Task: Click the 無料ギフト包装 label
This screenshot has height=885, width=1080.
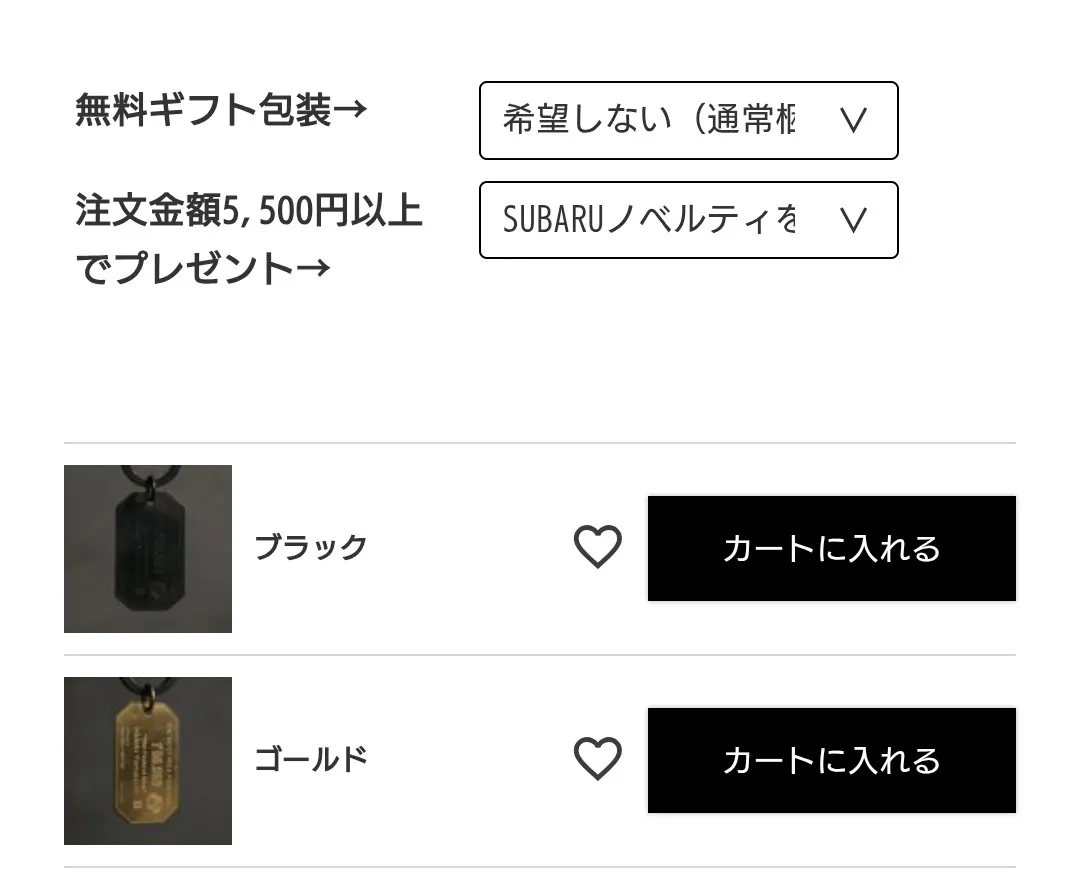Action: coord(202,110)
